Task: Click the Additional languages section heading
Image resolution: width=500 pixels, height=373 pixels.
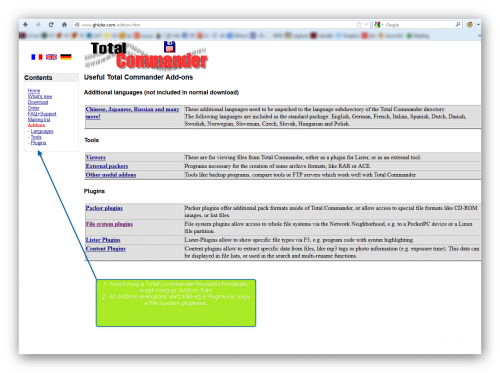Action: [161, 92]
